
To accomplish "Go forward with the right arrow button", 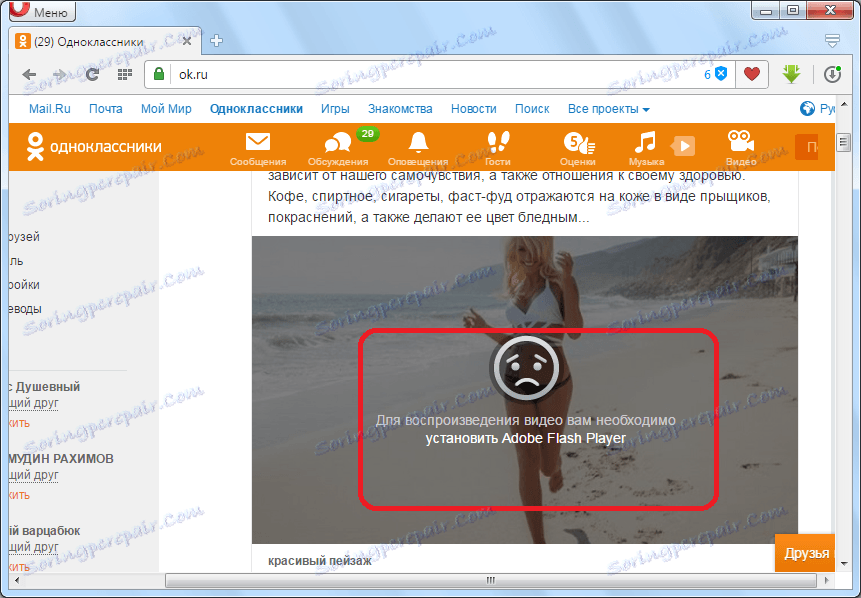I will [x=59, y=74].
